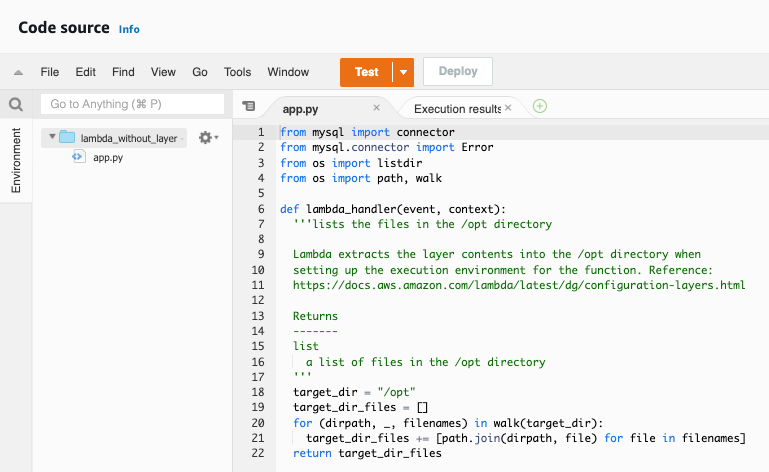Screen dimensions: 769x472
Task: Collapse the lambda_without_layer folder
Action: (52, 137)
